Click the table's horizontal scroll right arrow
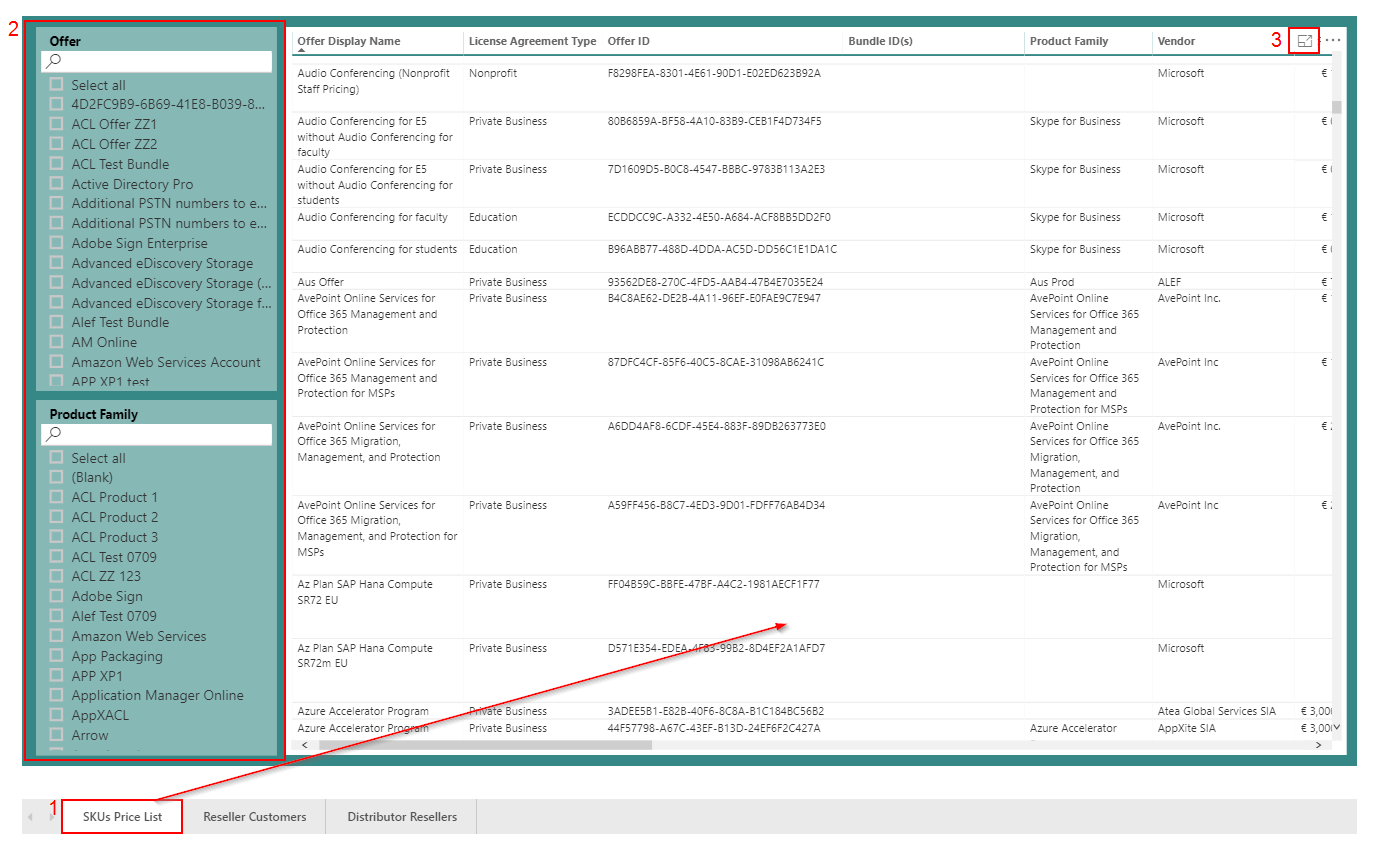This screenshot has width=1374, height=852. tap(1318, 745)
